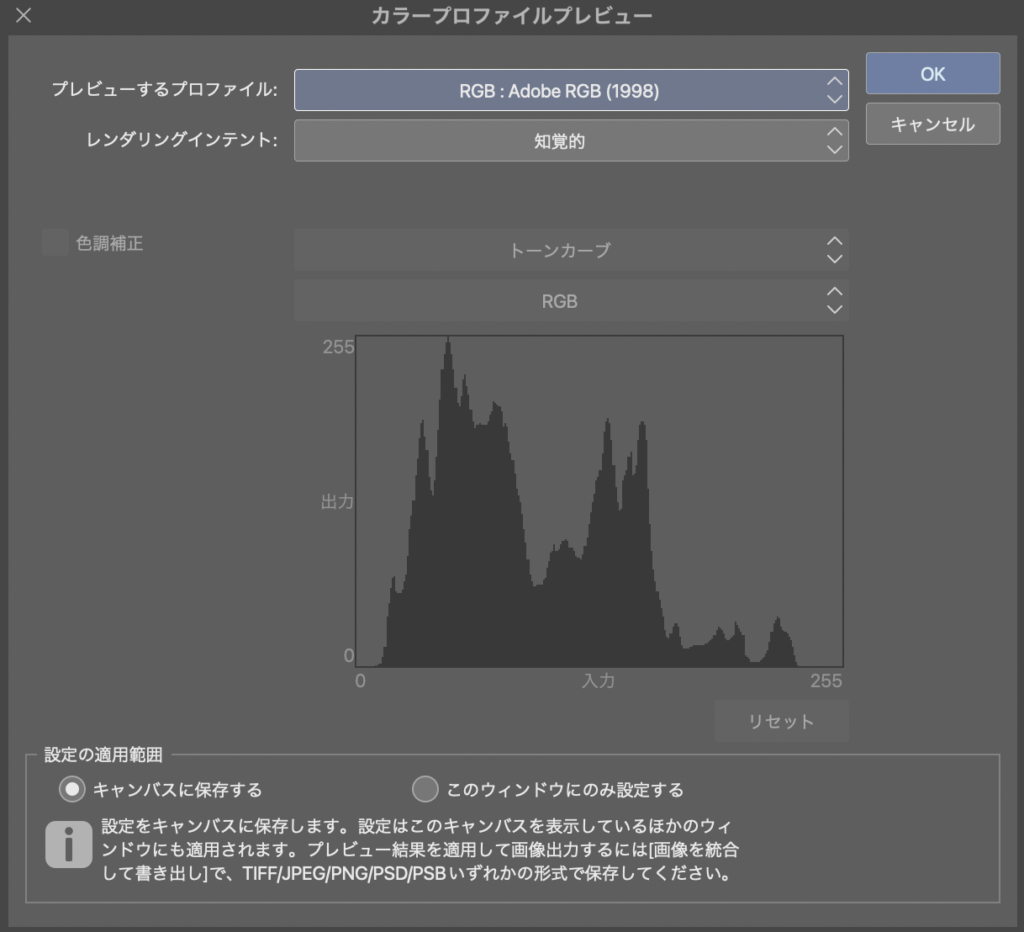Screen dimensions: 1024x932
Task: Open the 知覚的 rendering intent dropdown
Action: click(x=570, y=140)
